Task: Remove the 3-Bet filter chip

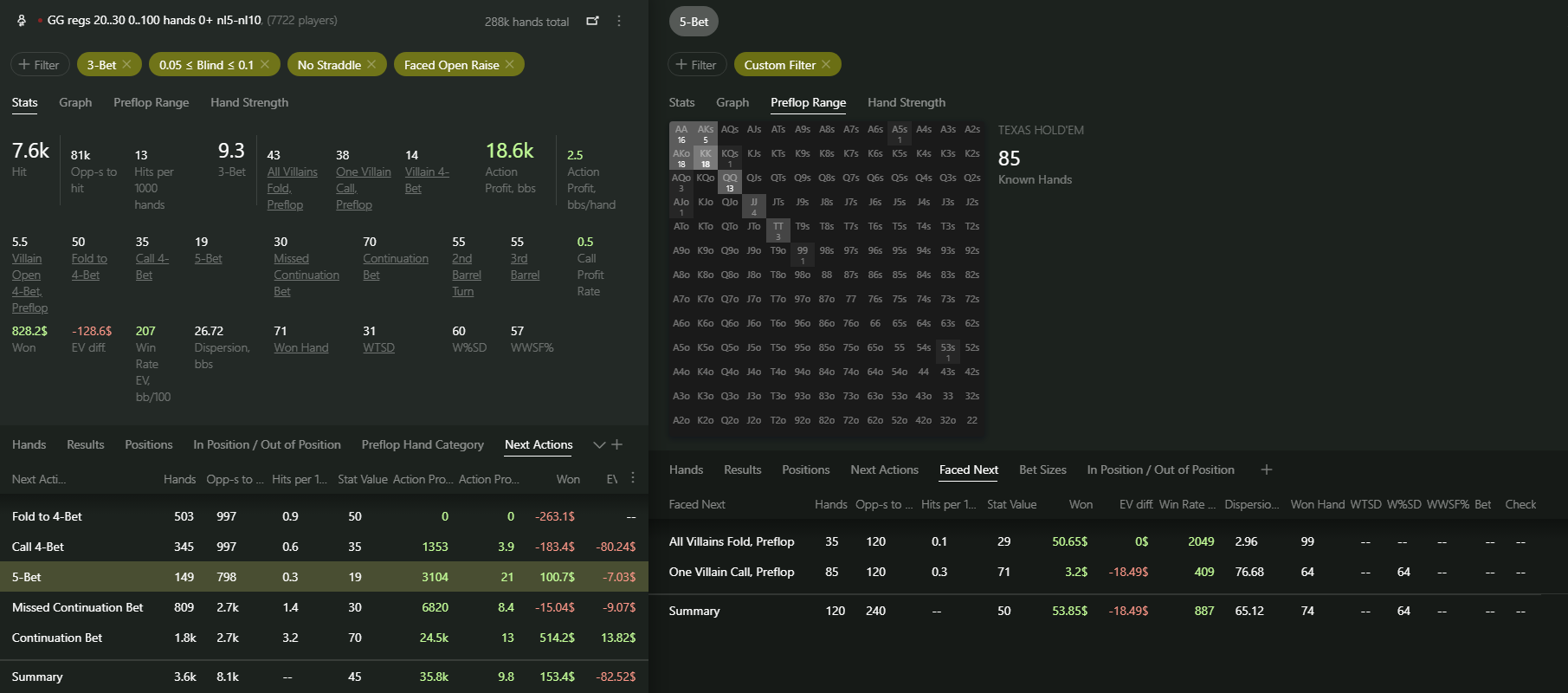Action: pyautogui.click(x=127, y=65)
